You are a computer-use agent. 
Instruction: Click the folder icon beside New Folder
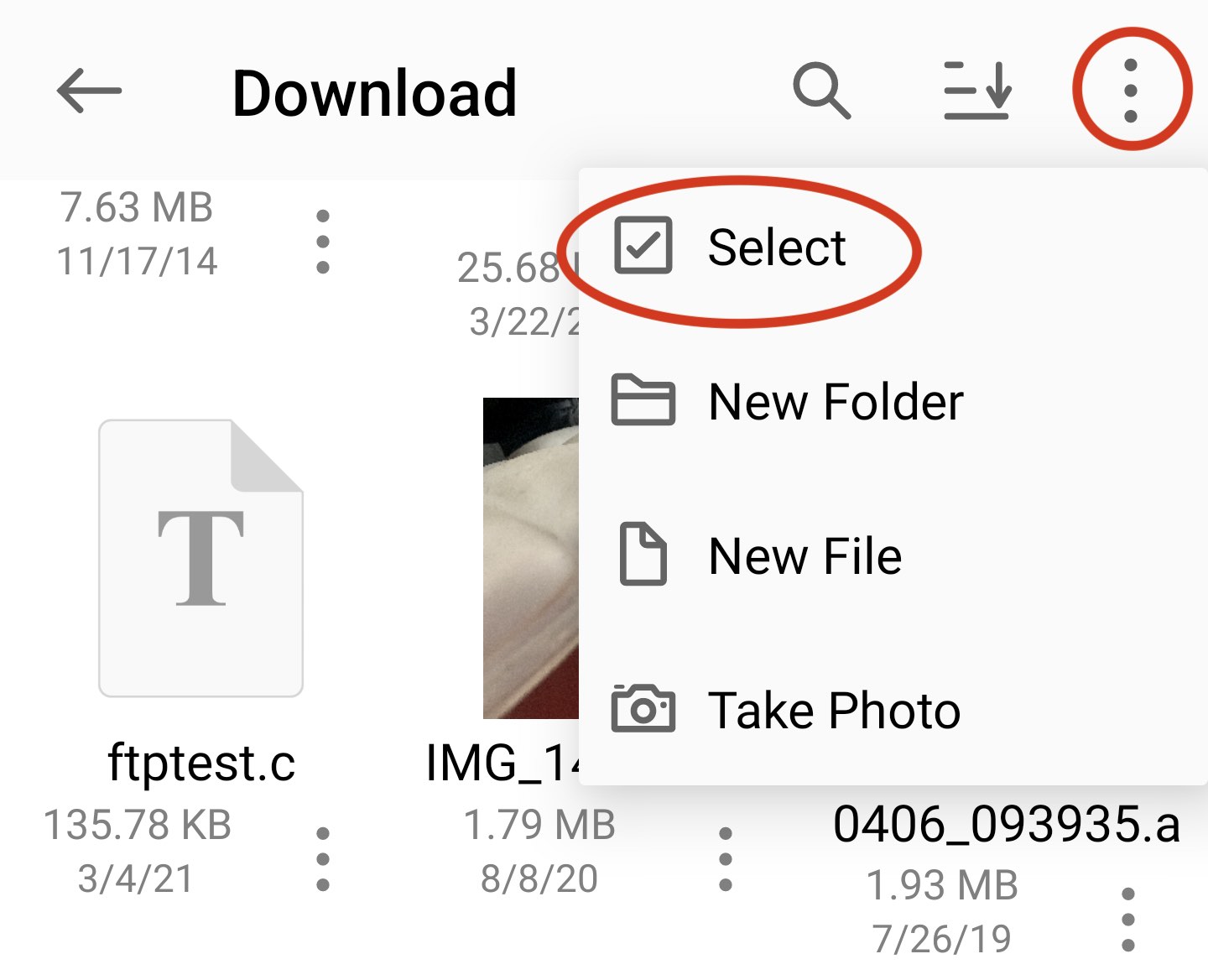tap(643, 401)
